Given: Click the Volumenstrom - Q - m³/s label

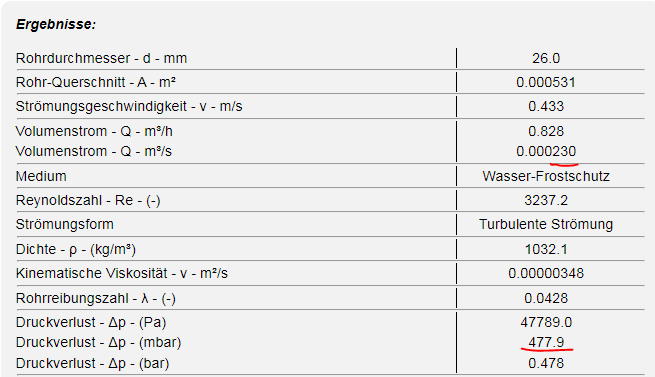Looking at the screenshot, I should pos(94,151).
